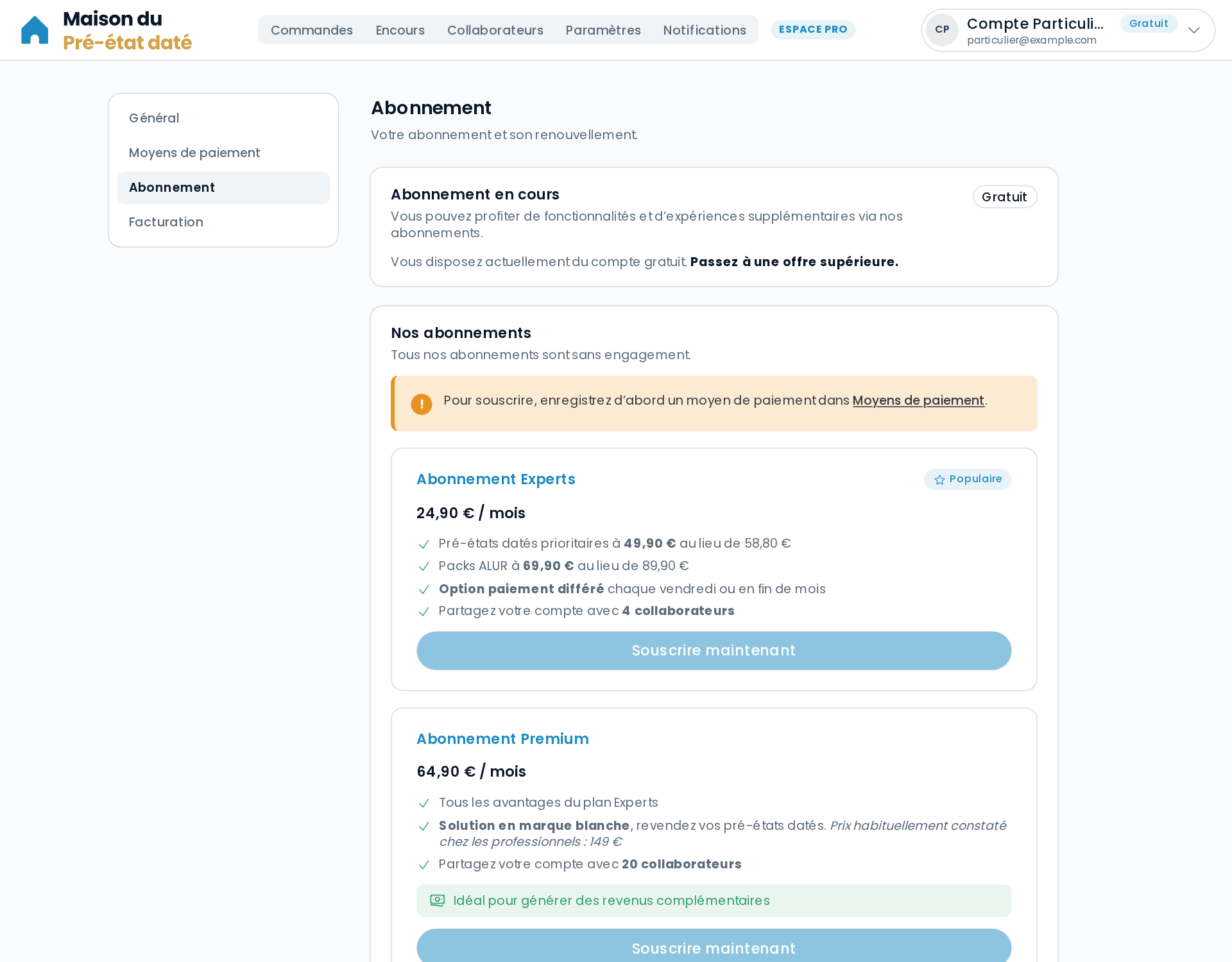
Task: Click the Populaire badge
Action: tap(968, 479)
